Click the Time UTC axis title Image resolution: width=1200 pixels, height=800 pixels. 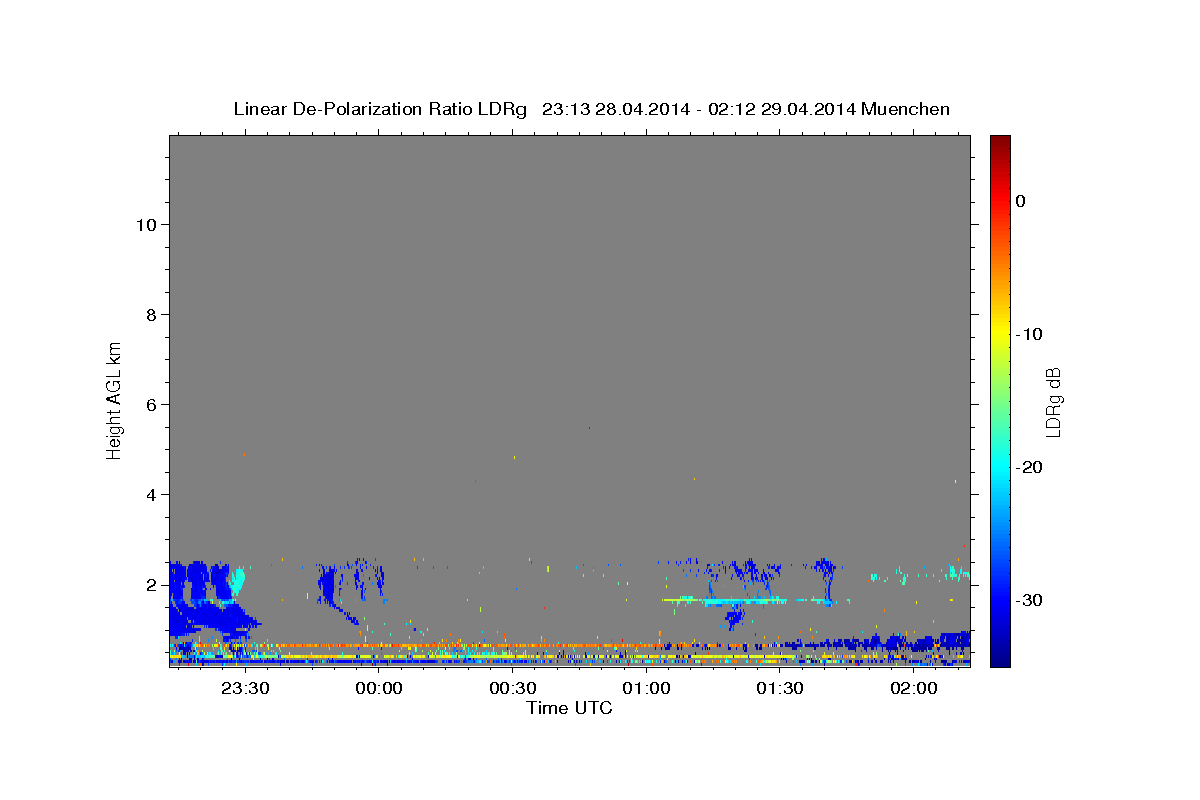(x=569, y=708)
